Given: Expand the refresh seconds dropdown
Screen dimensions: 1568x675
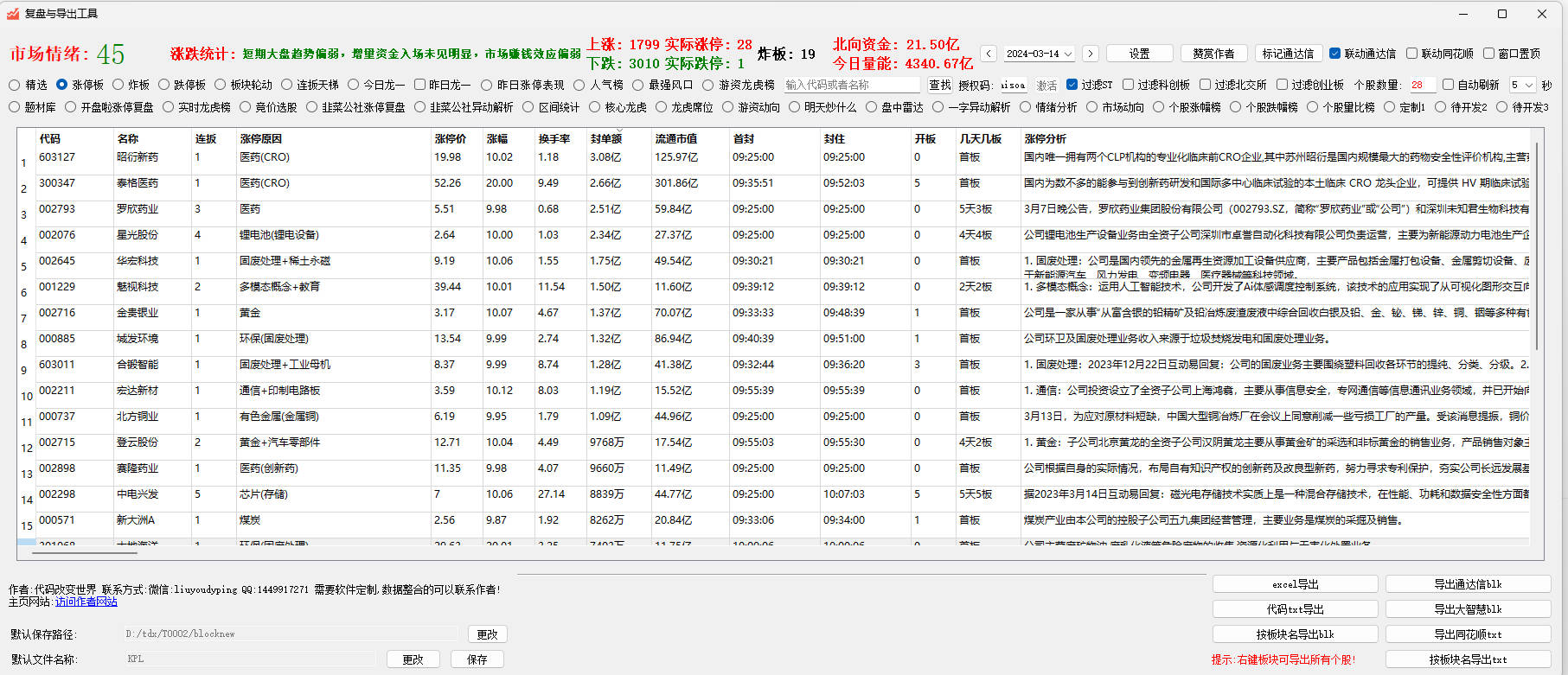Looking at the screenshot, I should pos(1522,85).
